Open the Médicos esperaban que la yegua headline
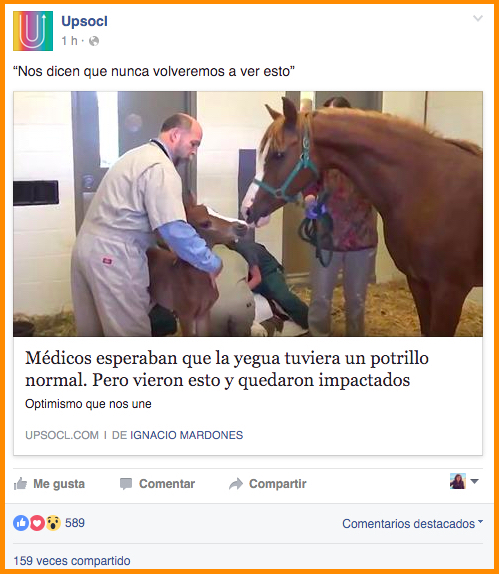This screenshot has width=499, height=574. click(x=227, y=369)
